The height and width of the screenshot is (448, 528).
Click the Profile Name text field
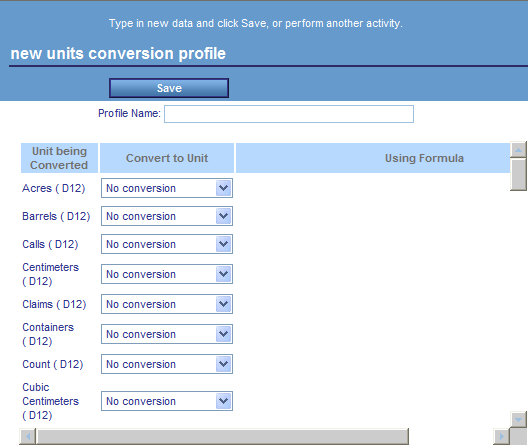[x=289, y=114]
